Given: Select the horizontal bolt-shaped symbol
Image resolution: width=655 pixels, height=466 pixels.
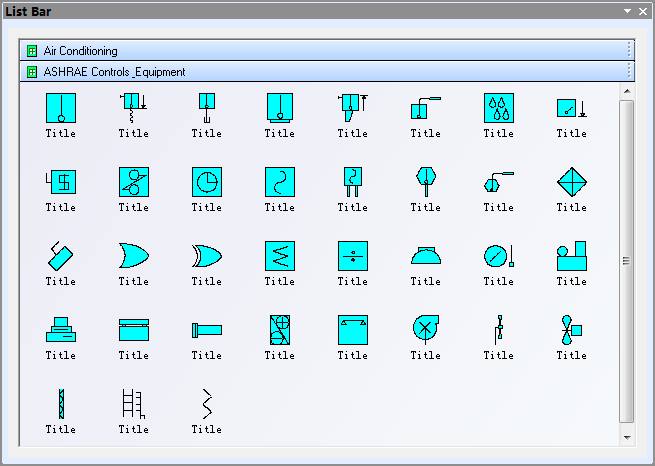Looking at the screenshot, I should tap(206, 329).
